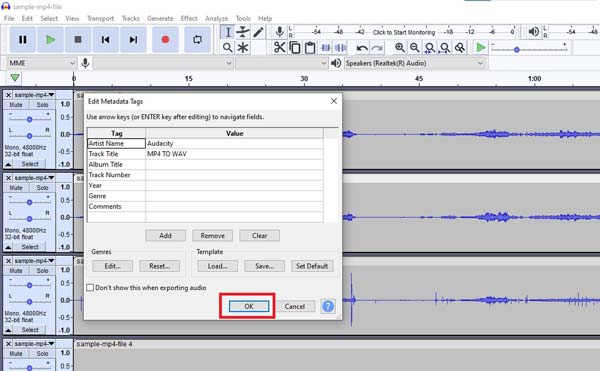Select the Envelope tool
The image size is (600, 371).
click(243, 32)
